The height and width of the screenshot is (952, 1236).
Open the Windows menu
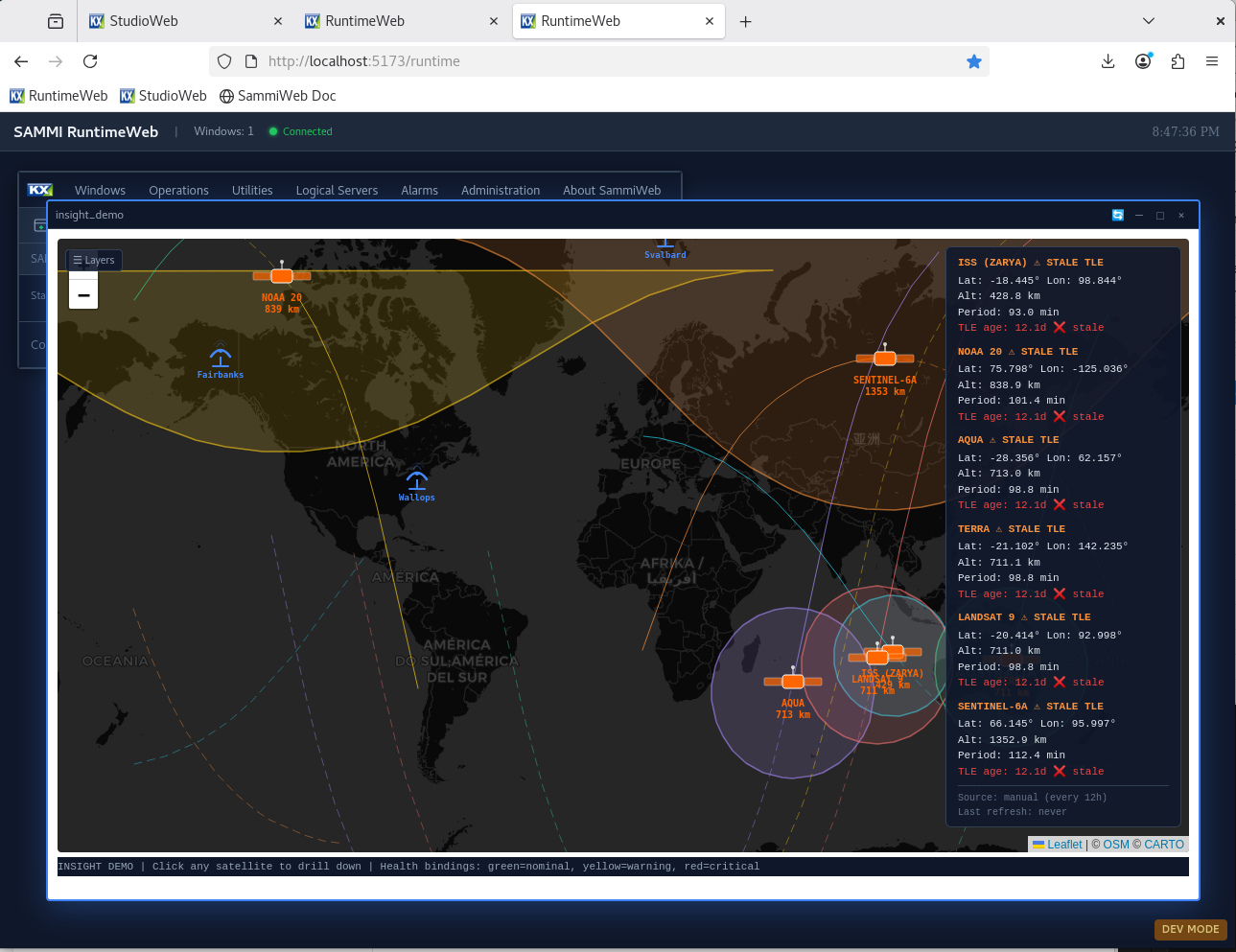tap(100, 190)
